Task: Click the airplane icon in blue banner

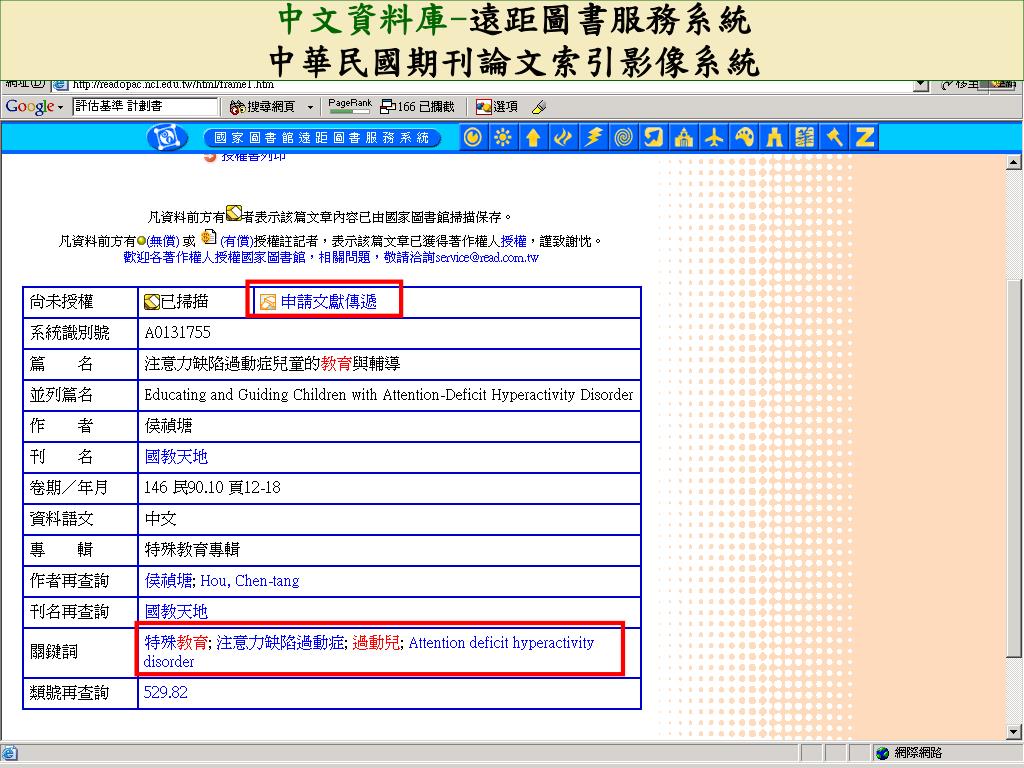Action: [714, 138]
